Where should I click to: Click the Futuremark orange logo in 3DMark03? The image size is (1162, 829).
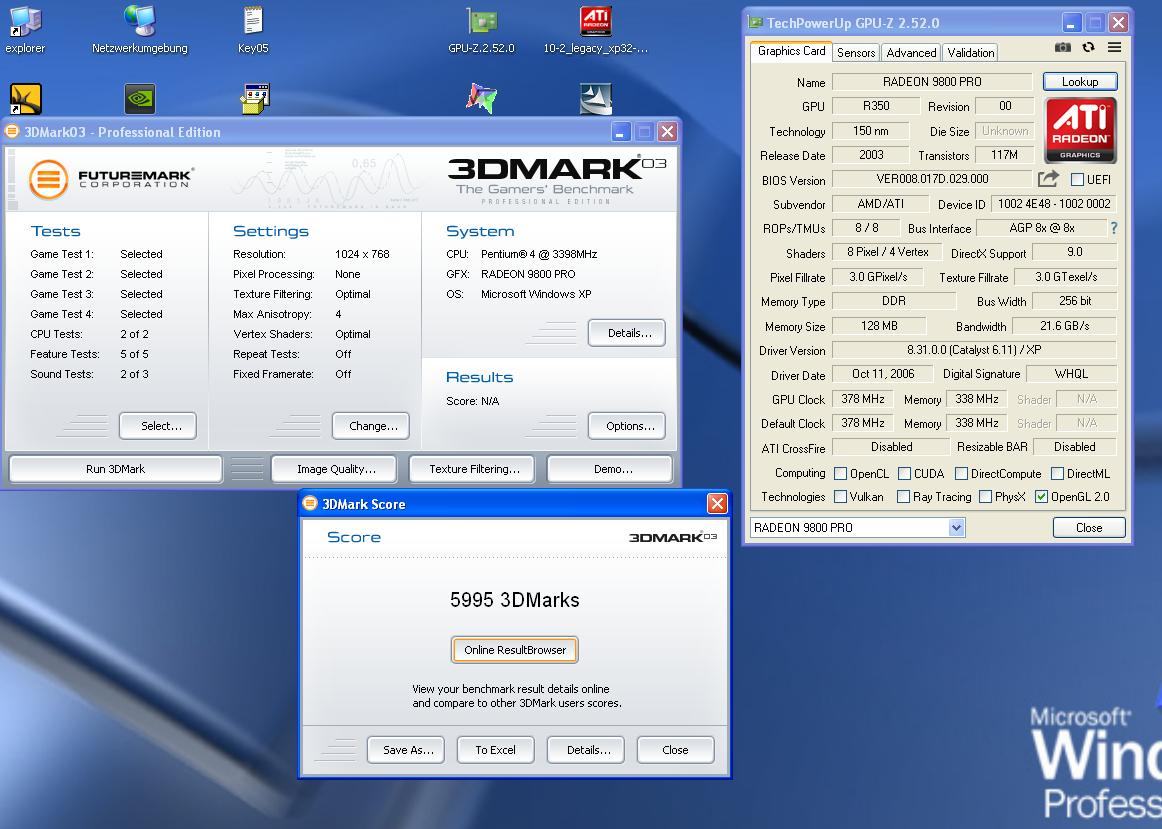48,179
